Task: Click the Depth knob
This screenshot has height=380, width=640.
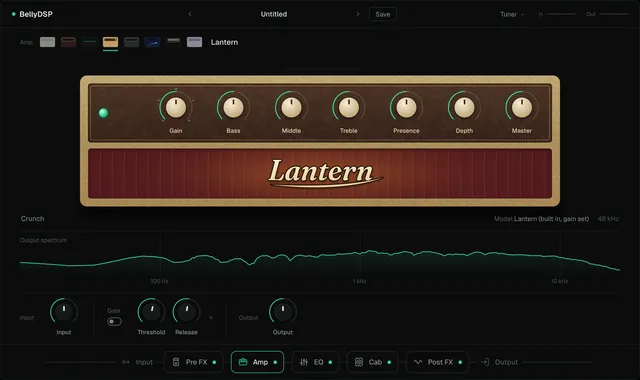Action: [x=464, y=107]
